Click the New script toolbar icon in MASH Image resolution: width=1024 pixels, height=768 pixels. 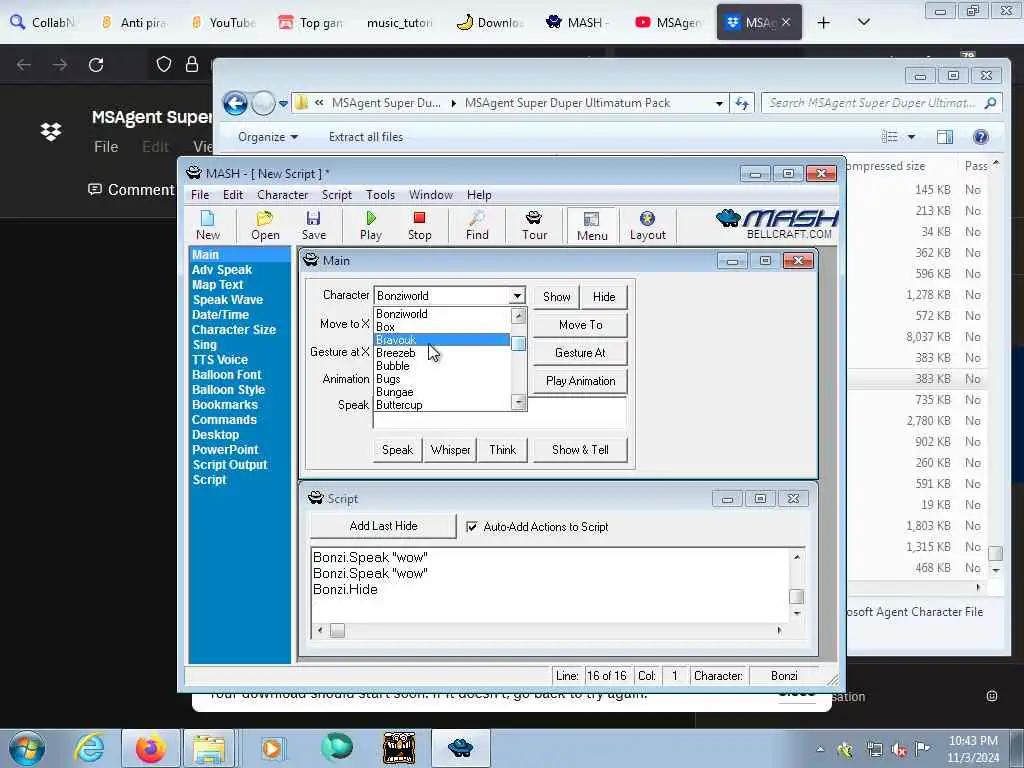coord(208,225)
